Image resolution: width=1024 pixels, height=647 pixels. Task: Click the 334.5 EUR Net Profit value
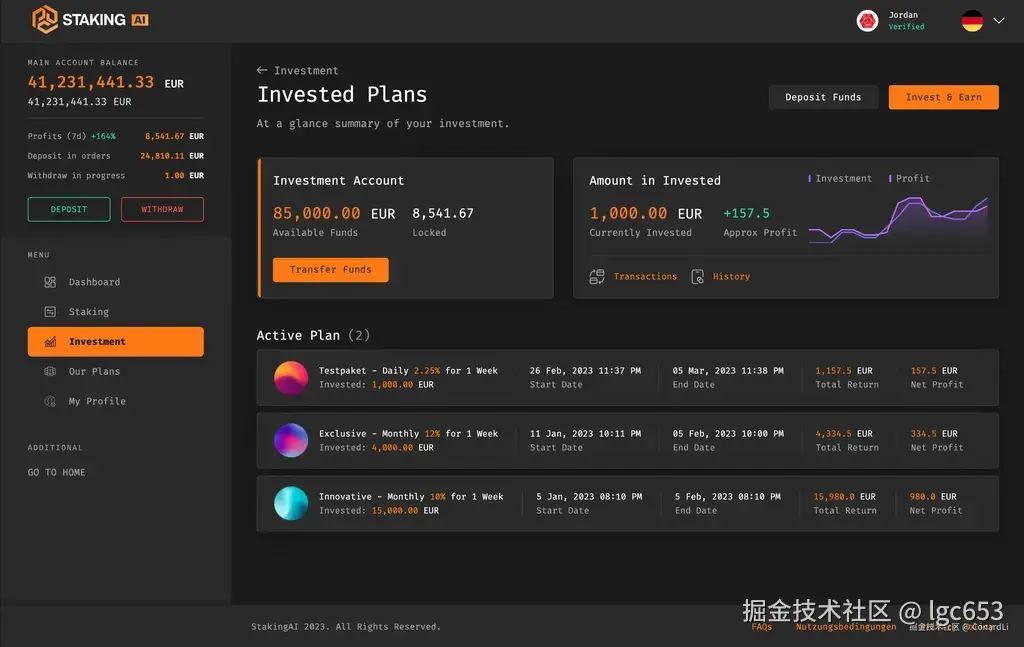click(934, 434)
